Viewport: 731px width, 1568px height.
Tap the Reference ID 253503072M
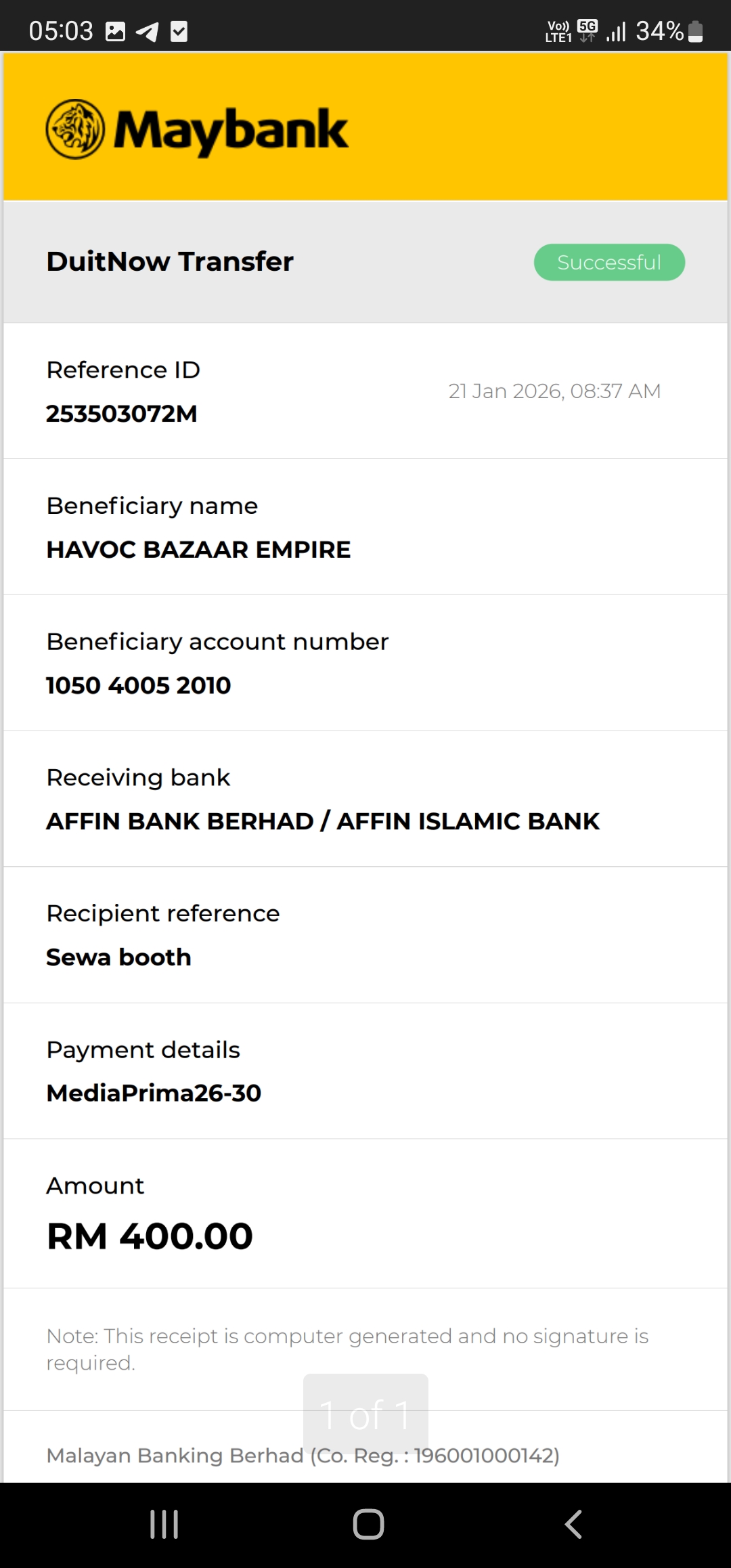[x=122, y=414]
